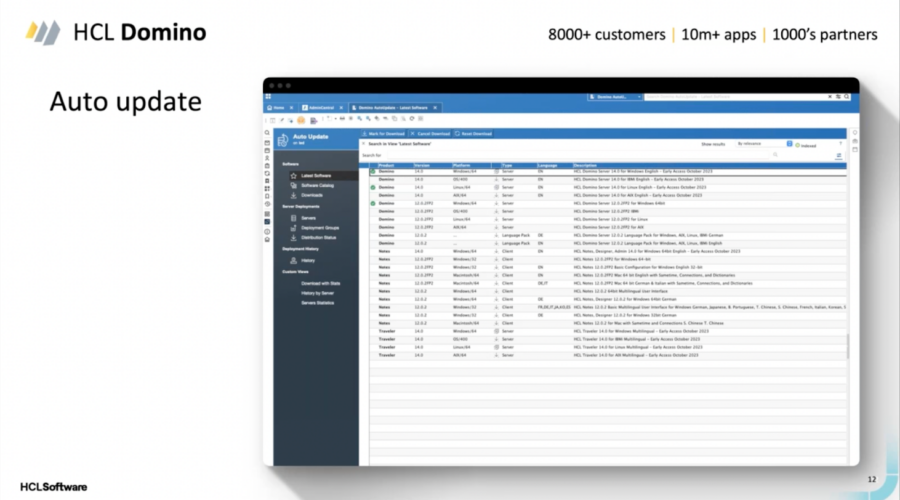This screenshot has height=500, width=900.
Task: Click the top icon in right side strip
Action: point(854,133)
